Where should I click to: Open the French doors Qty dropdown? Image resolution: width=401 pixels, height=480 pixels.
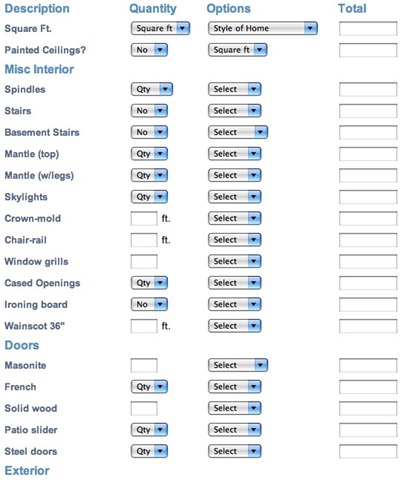point(149,387)
